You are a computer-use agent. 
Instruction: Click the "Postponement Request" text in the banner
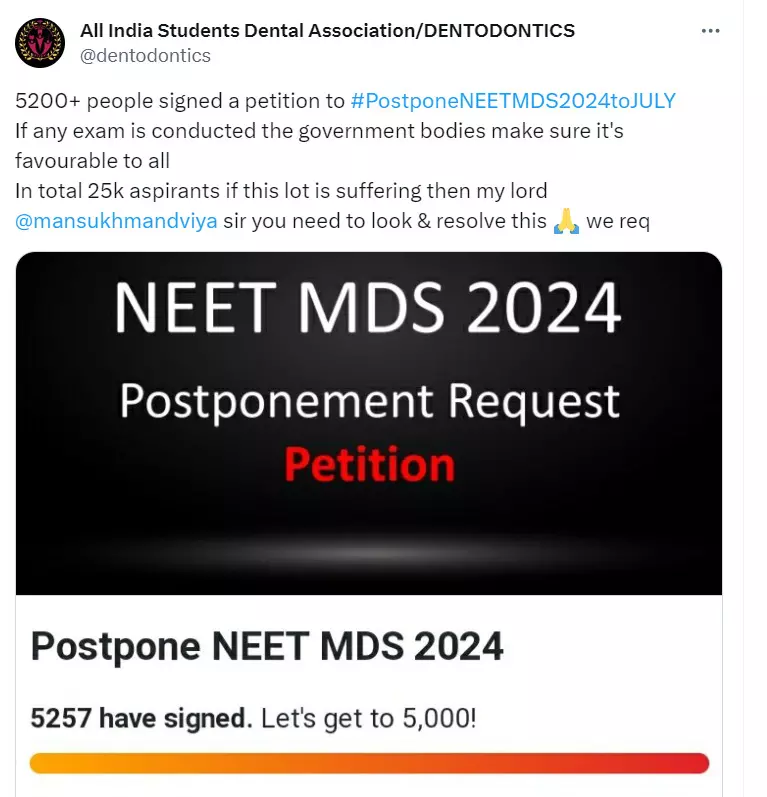click(369, 402)
